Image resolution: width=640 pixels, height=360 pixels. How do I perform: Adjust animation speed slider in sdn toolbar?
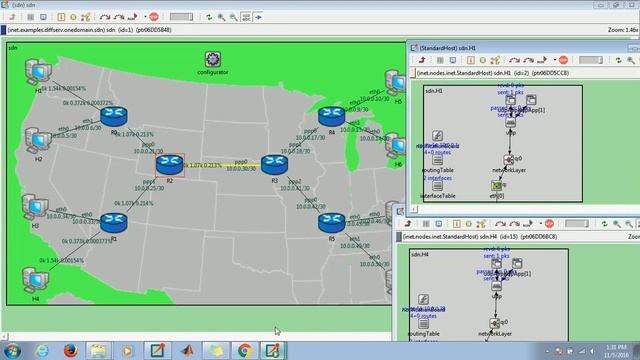point(181,17)
